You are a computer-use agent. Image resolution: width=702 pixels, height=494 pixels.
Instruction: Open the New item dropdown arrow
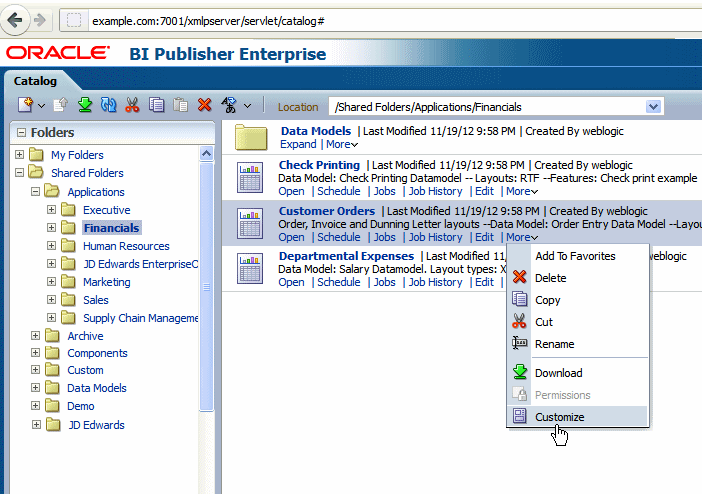42,106
